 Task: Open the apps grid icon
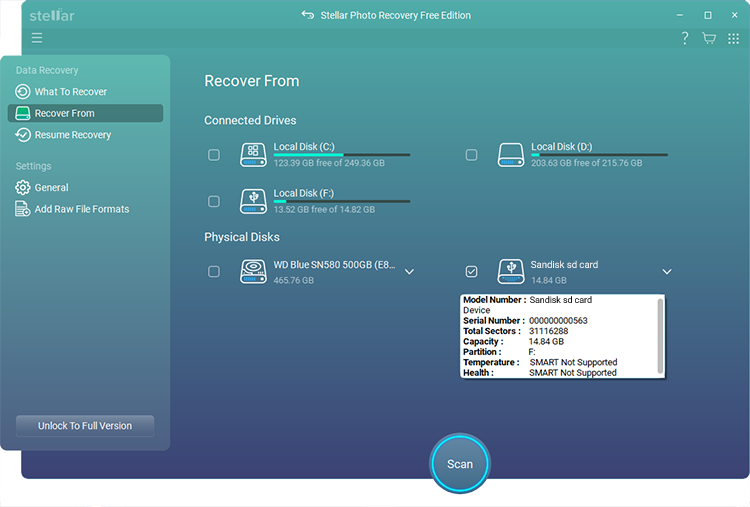733,38
